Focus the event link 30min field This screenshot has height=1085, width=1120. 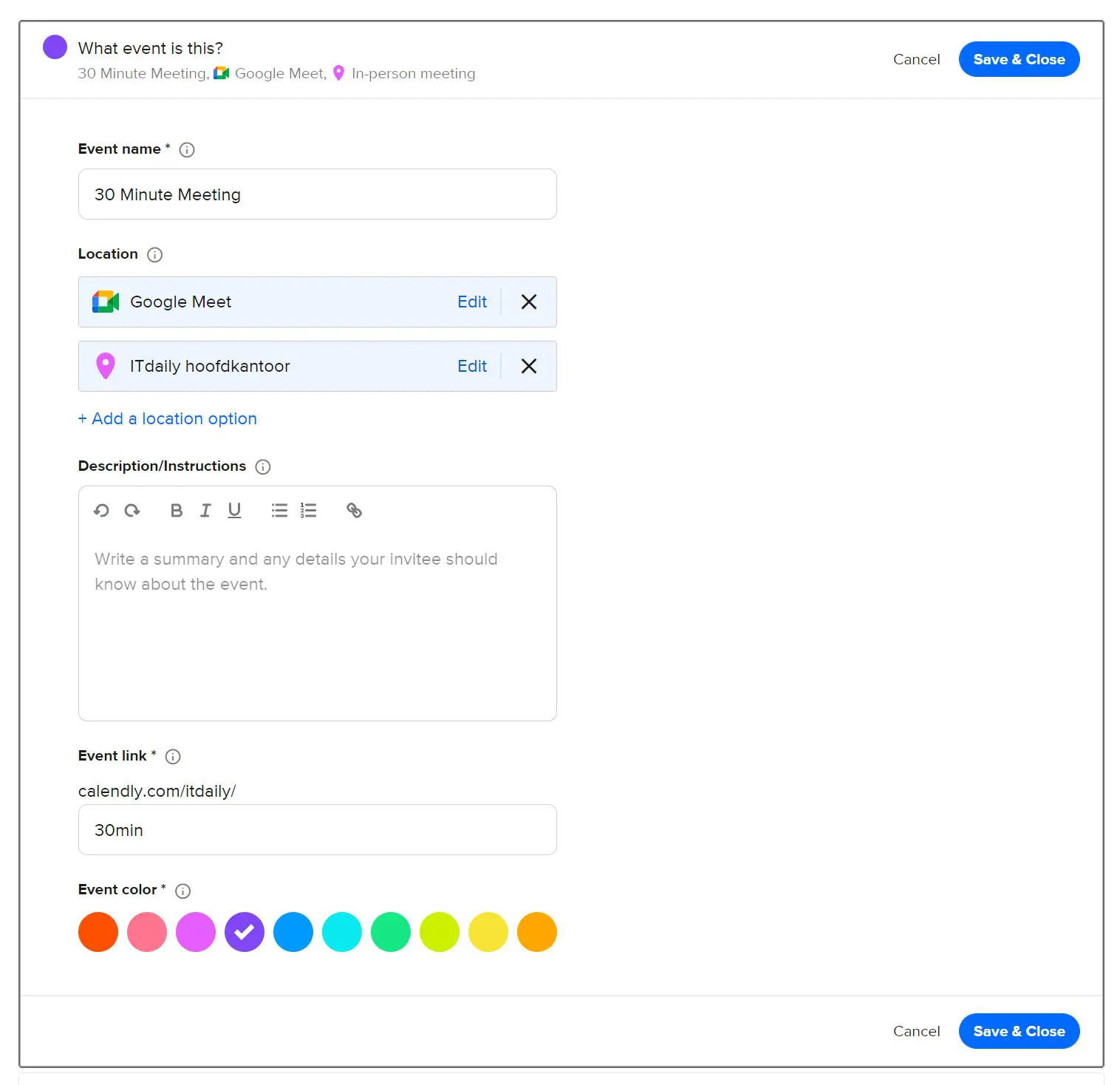coord(318,830)
